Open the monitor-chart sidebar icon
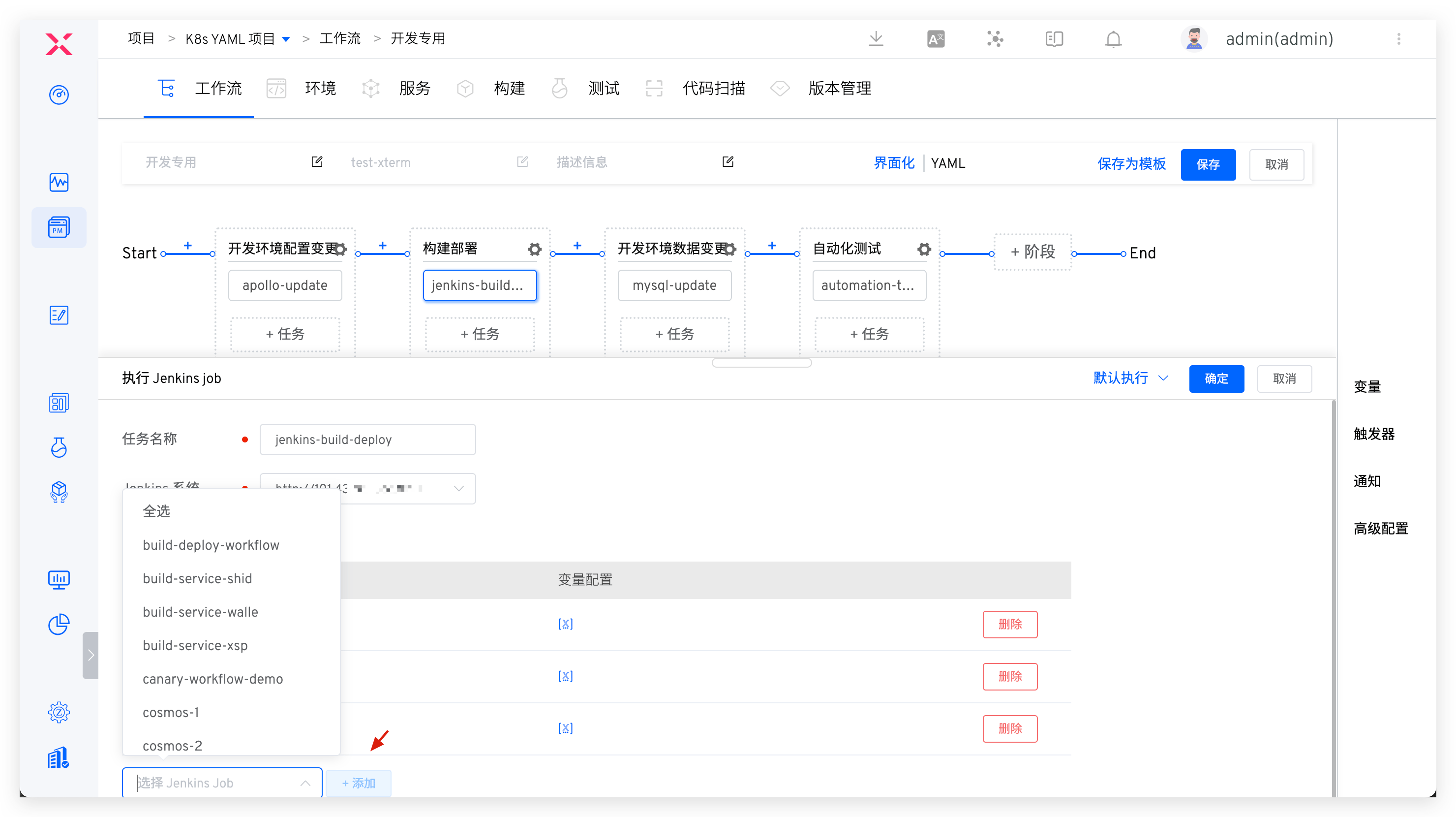Image resolution: width=1456 pixels, height=817 pixels. 59,580
